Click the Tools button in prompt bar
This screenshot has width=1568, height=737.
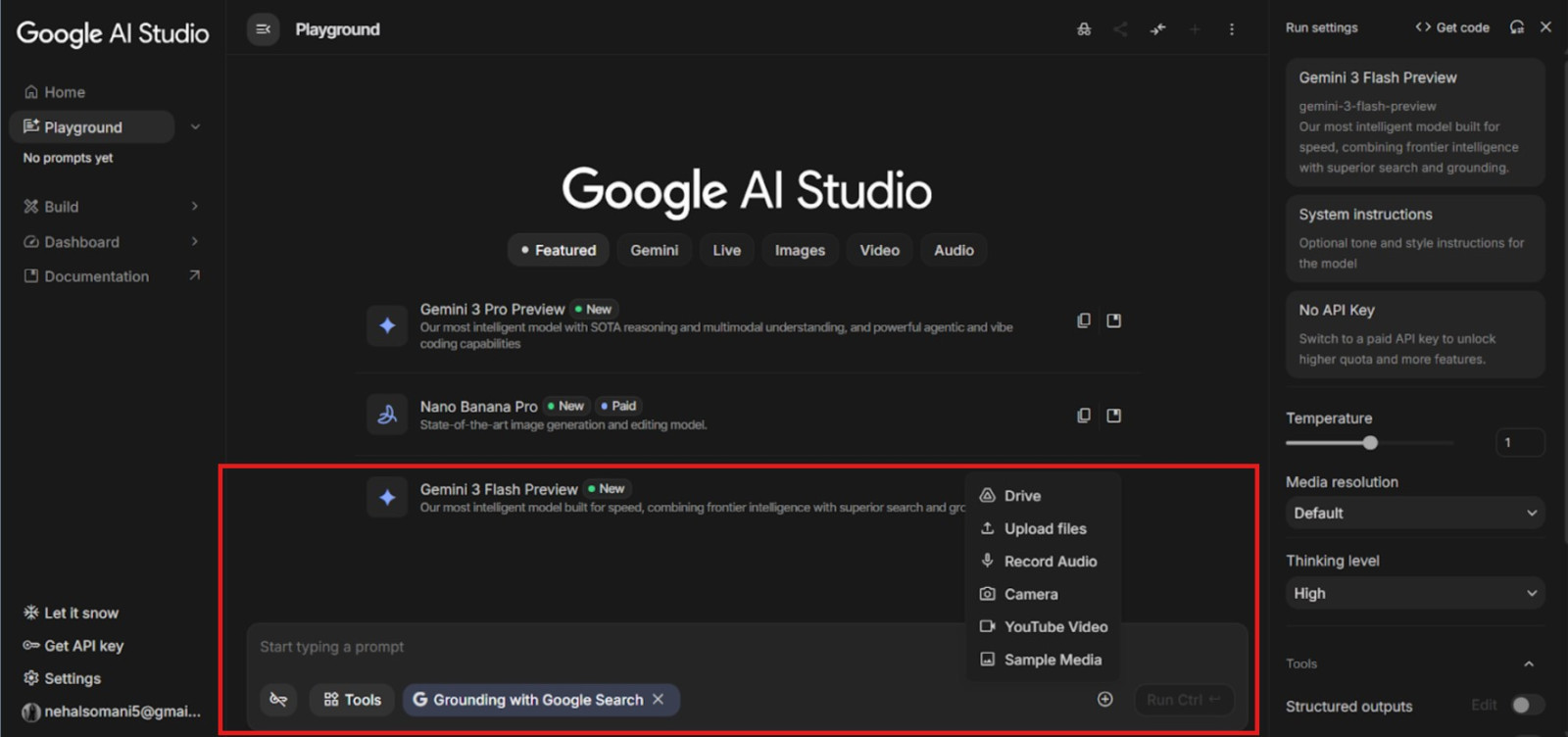pos(353,700)
